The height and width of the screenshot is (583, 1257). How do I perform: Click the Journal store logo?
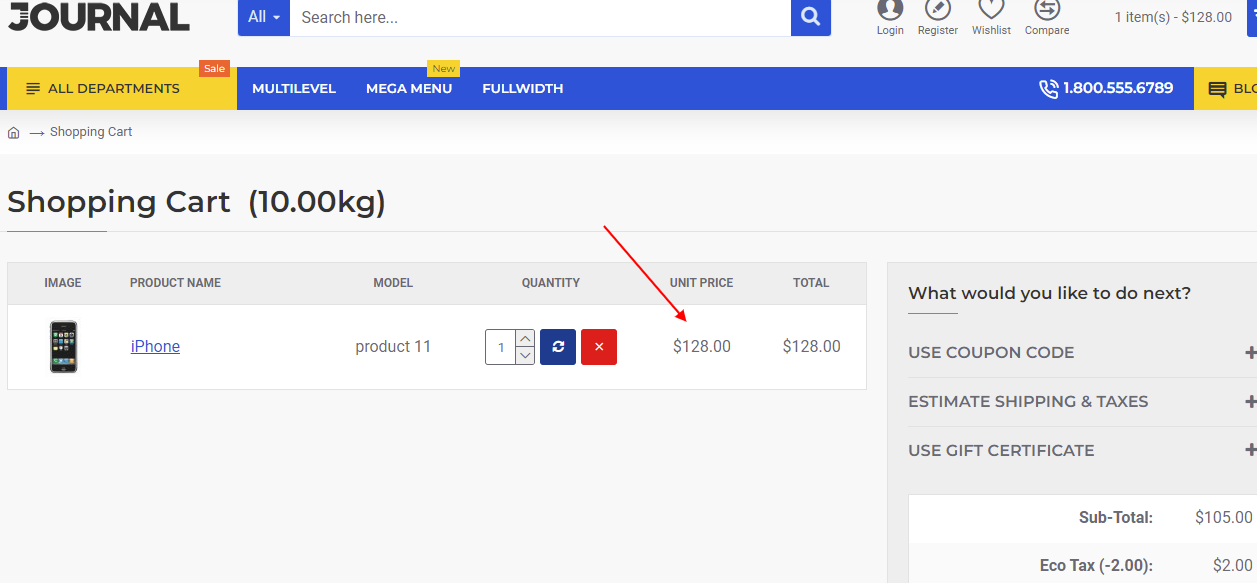click(x=99, y=16)
